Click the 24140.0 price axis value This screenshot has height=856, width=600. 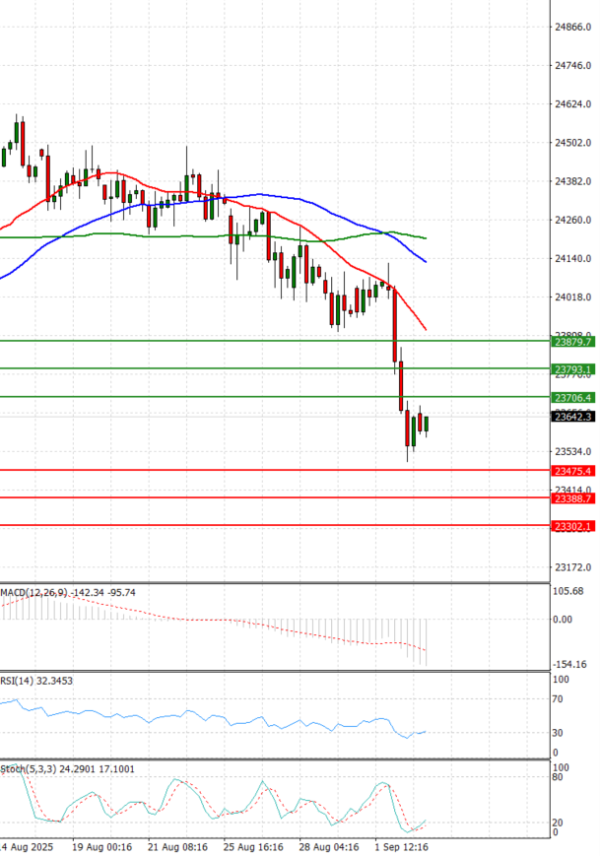(573, 259)
